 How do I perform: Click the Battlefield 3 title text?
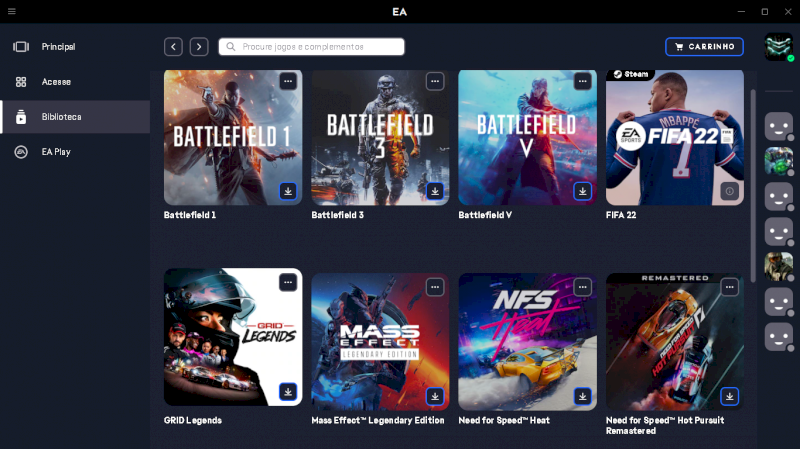tap(337, 215)
